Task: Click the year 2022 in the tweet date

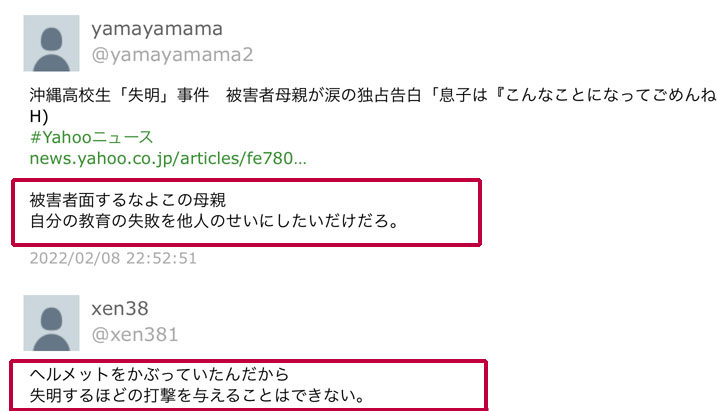Action: click(48, 258)
